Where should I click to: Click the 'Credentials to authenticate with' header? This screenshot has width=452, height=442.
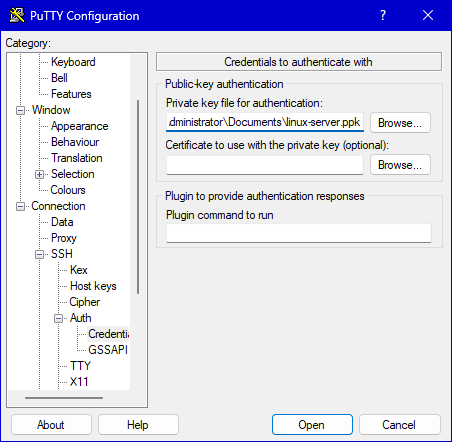(x=299, y=62)
